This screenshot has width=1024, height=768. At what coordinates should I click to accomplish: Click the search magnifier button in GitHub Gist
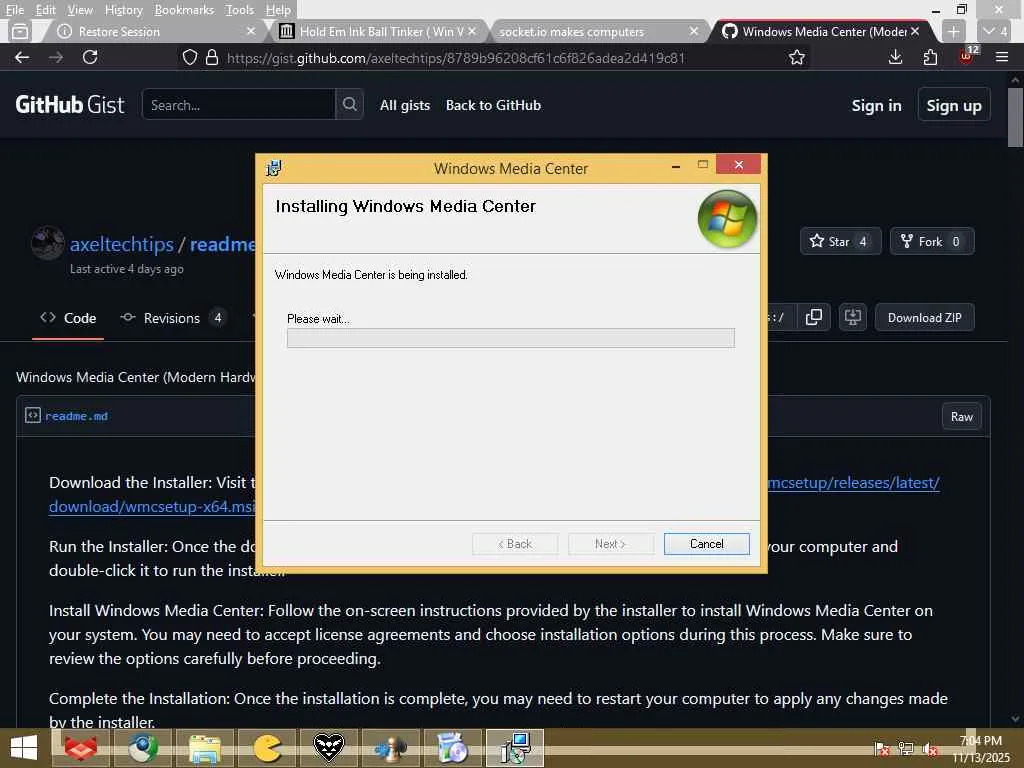click(349, 104)
